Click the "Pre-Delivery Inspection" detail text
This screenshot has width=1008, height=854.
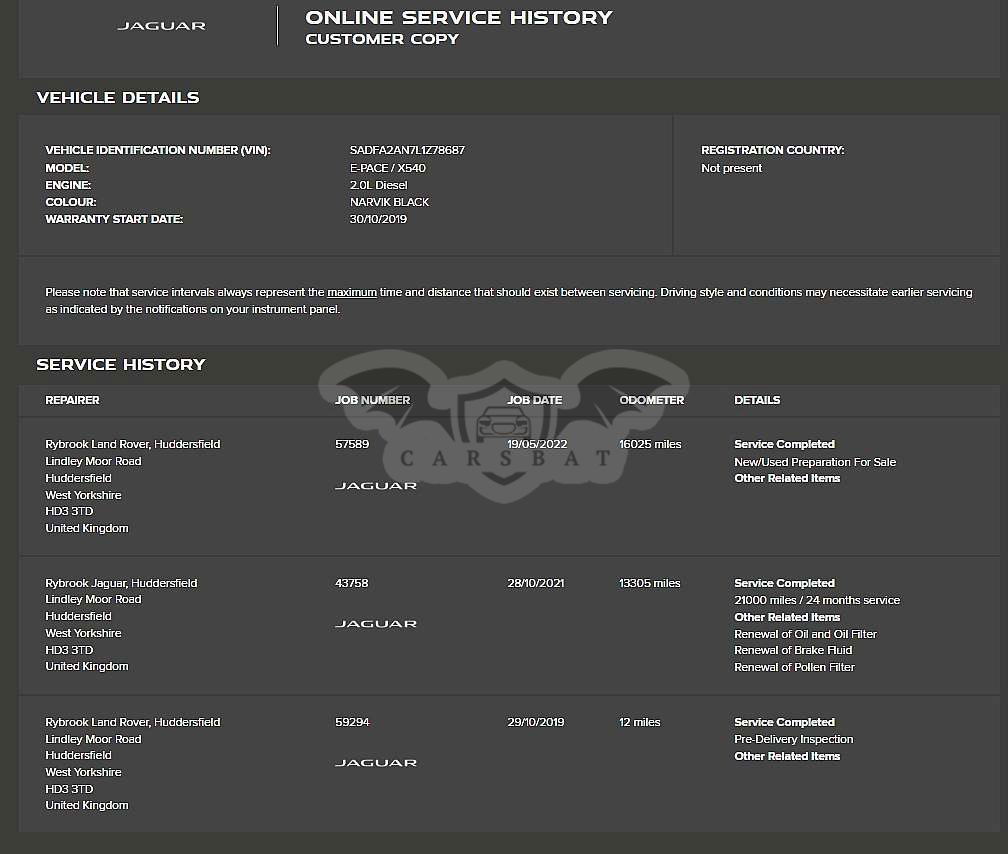[793, 740]
